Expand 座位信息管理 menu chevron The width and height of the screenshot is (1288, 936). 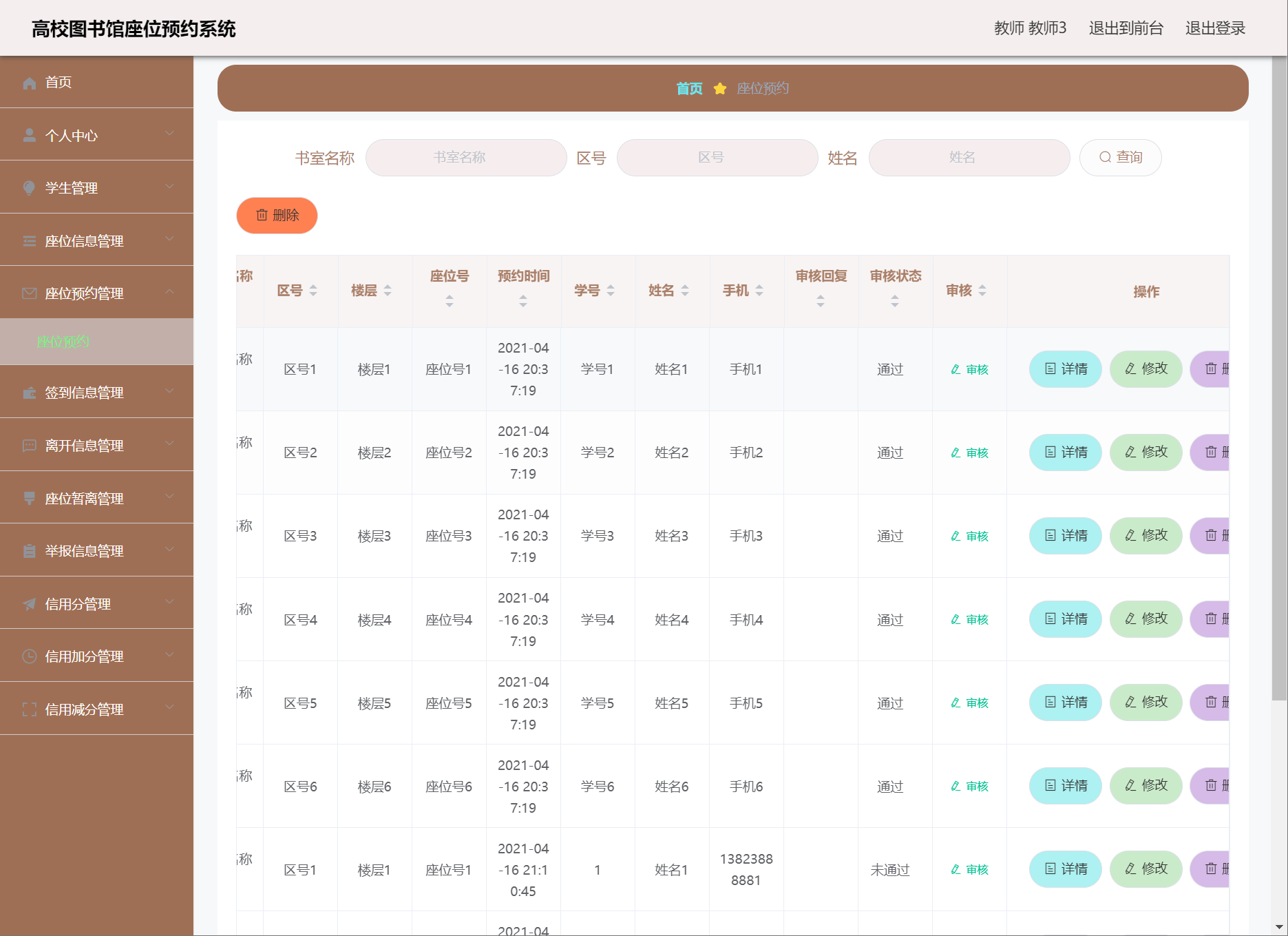point(169,239)
